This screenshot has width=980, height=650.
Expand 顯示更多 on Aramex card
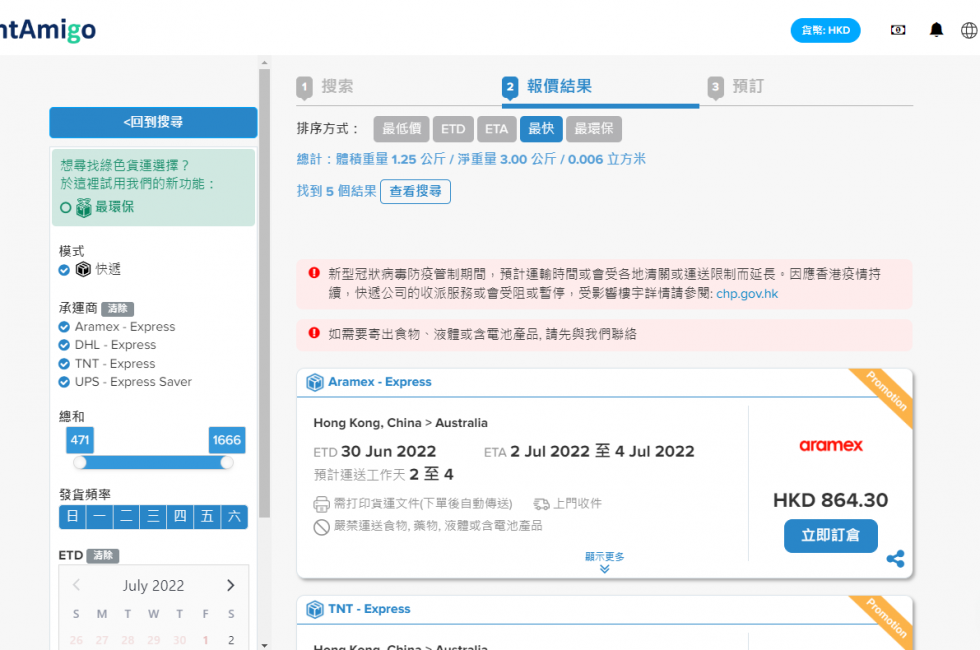click(604, 562)
